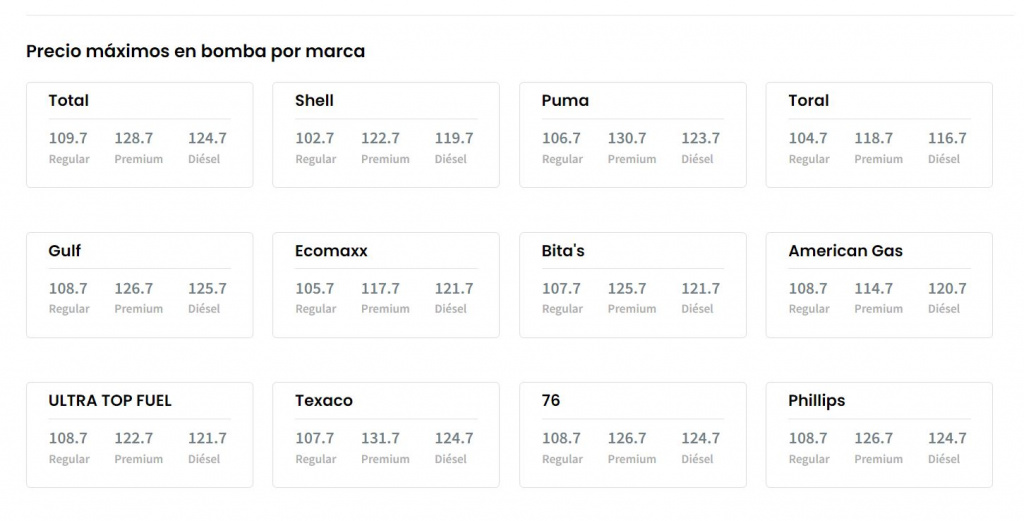Click the Ecomaxx brand title
Image resolution: width=1024 pixels, height=521 pixels.
331,251
